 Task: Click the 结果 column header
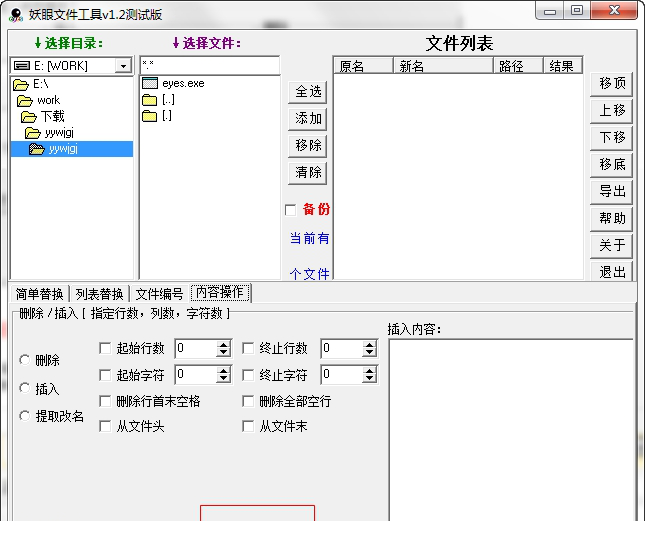[x=562, y=66]
